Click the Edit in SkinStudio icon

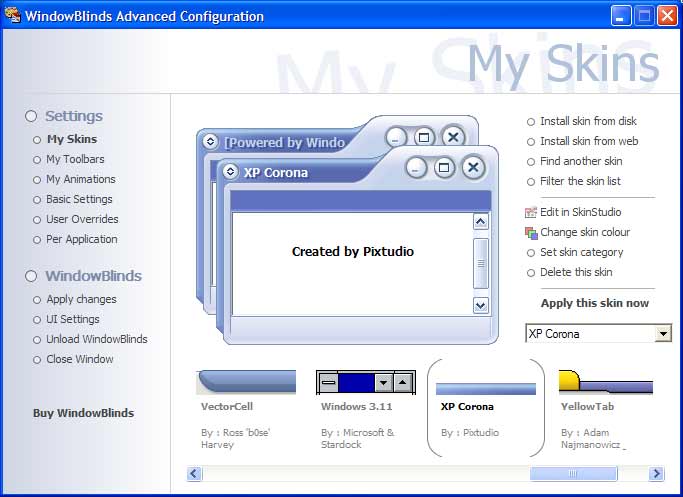point(531,213)
